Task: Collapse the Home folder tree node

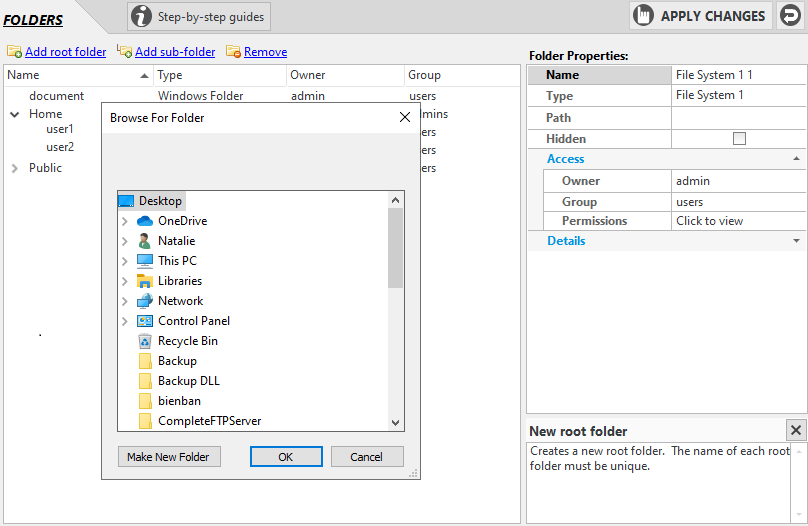Action: (15, 114)
